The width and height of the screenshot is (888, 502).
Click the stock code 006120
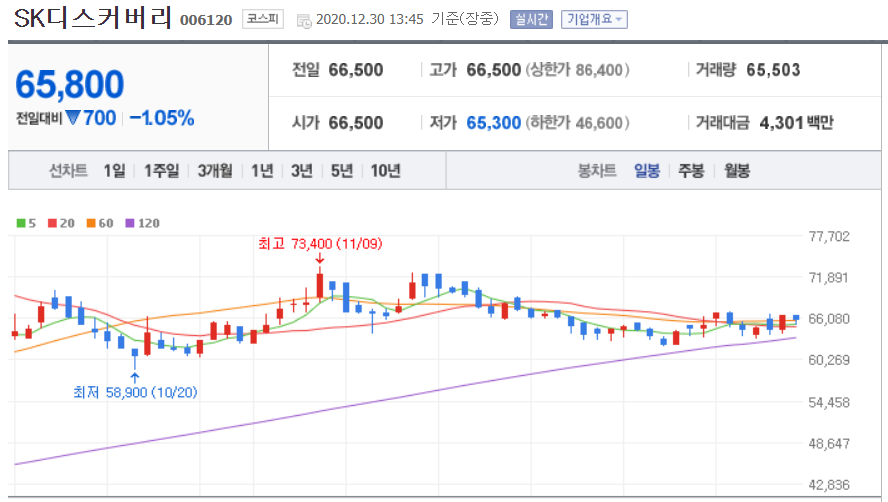click(x=206, y=20)
